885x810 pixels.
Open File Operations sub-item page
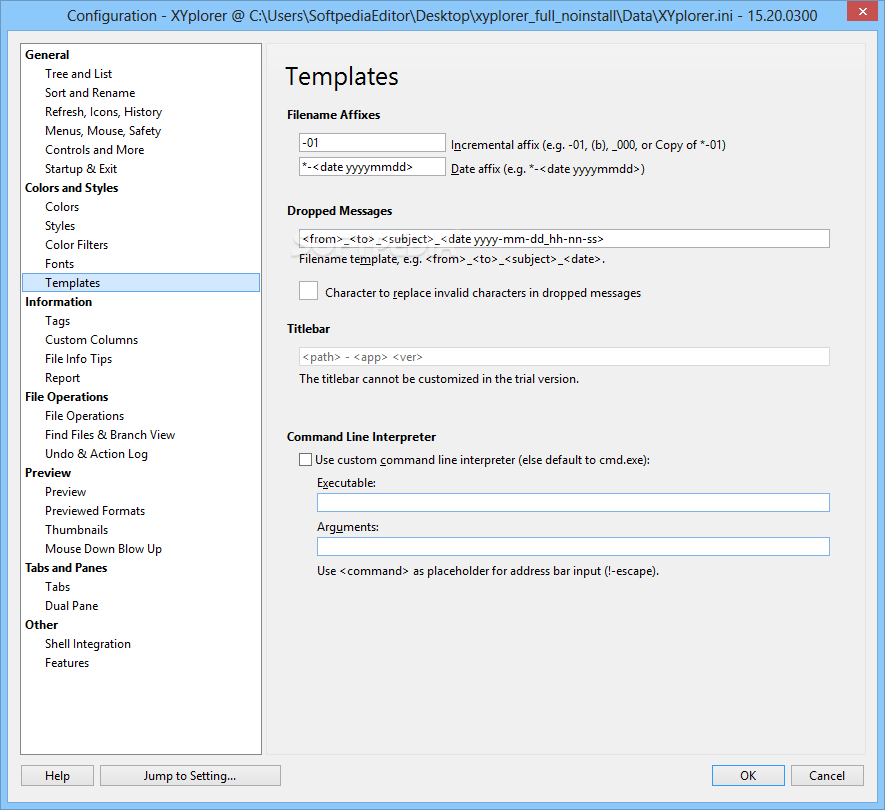click(84, 416)
